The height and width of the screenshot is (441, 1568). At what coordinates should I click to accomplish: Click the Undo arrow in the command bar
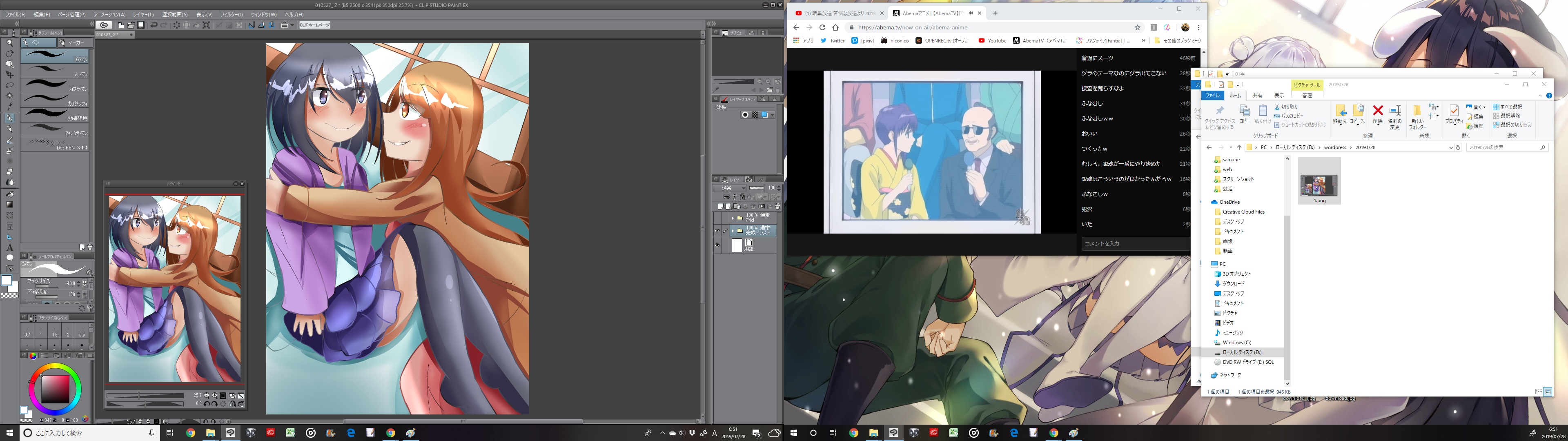[154, 25]
